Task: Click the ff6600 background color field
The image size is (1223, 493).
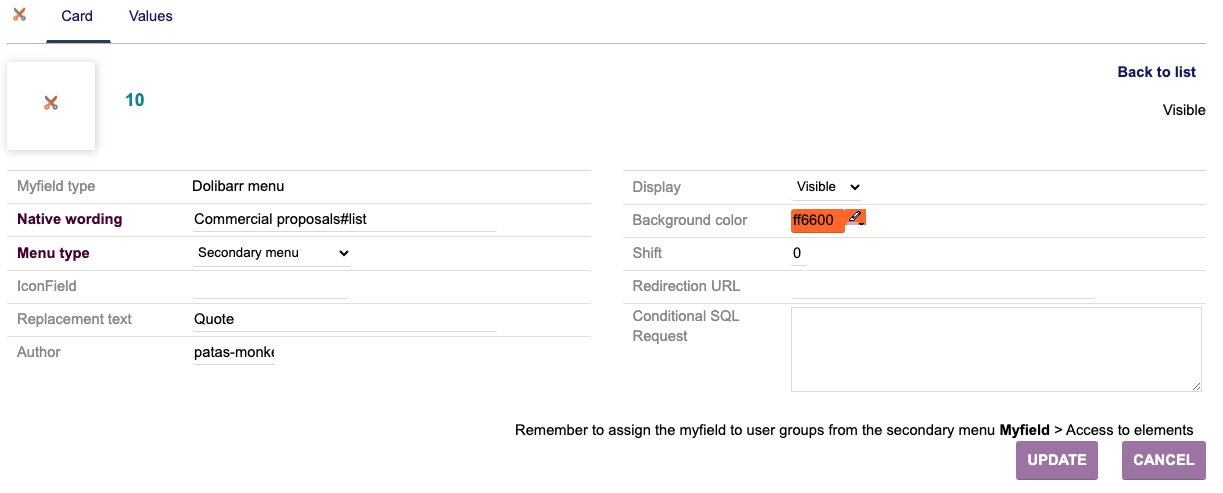Action: pos(817,221)
